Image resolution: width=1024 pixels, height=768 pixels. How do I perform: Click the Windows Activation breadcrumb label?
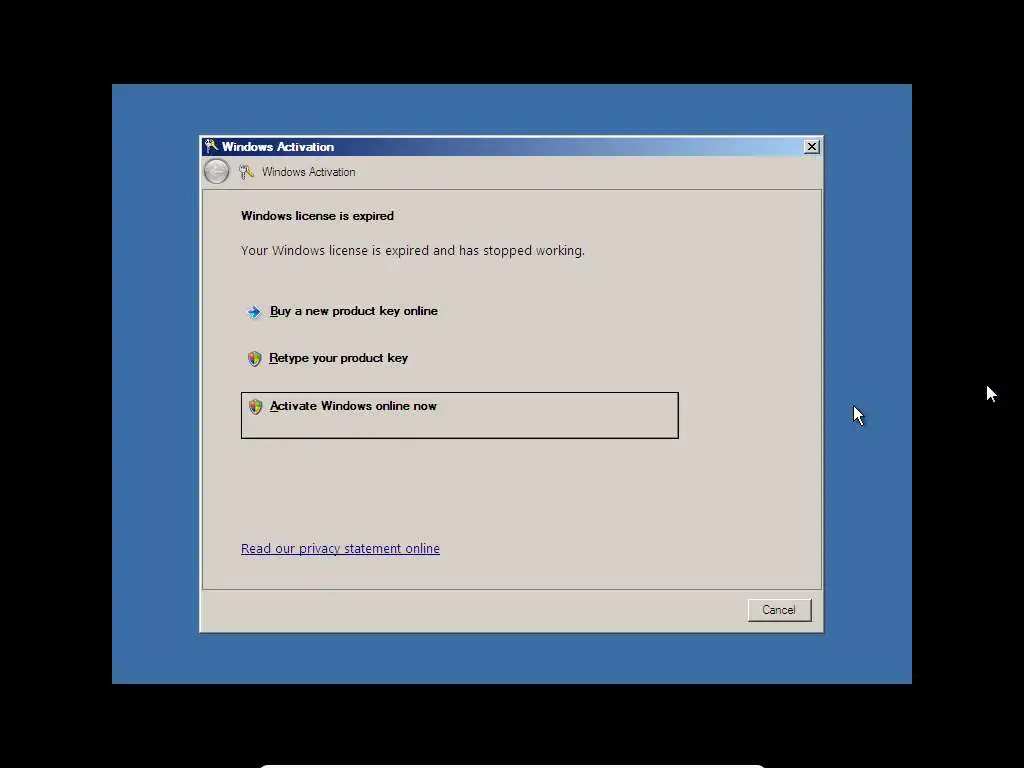[308, 172]
